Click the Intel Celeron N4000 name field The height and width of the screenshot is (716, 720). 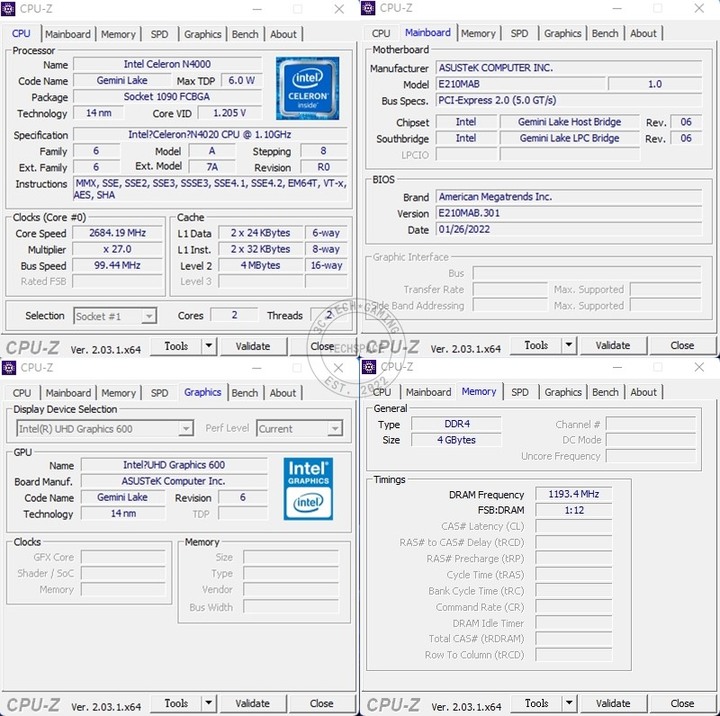point(167,64)
